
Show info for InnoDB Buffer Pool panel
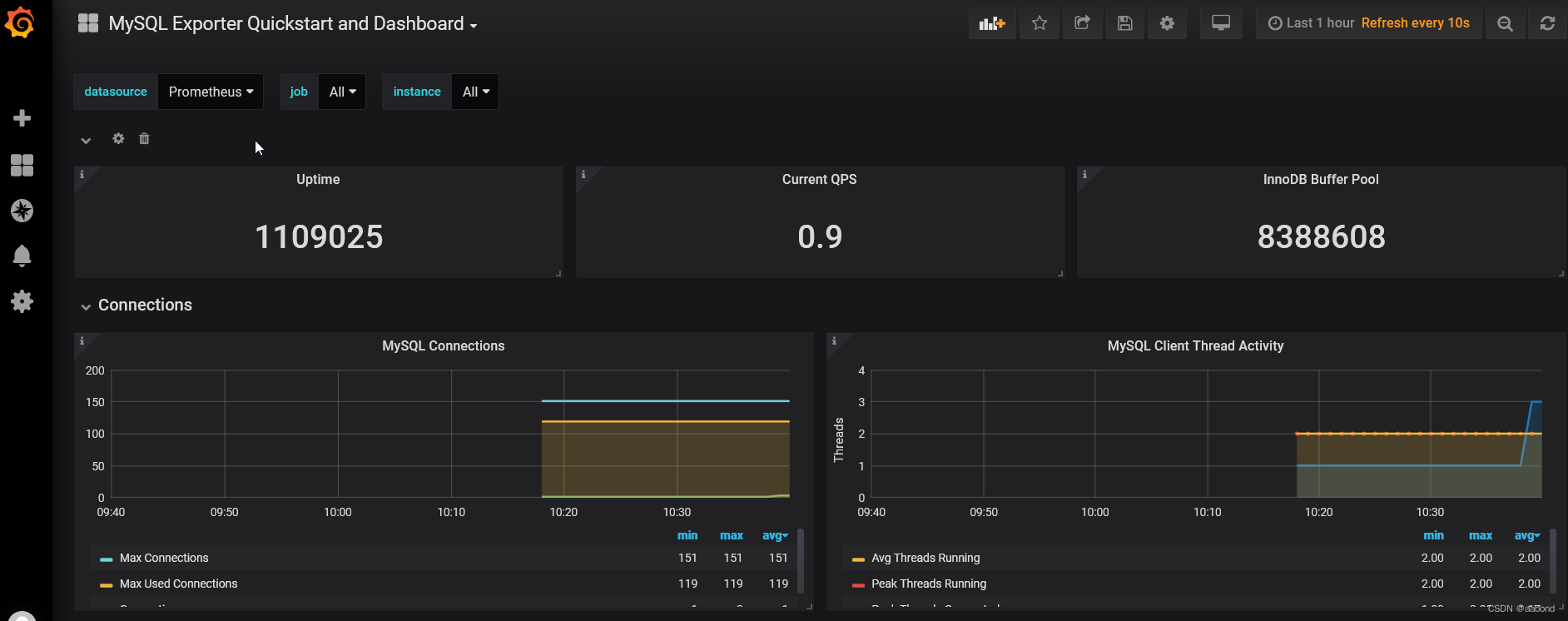(x=1084, y=175)
